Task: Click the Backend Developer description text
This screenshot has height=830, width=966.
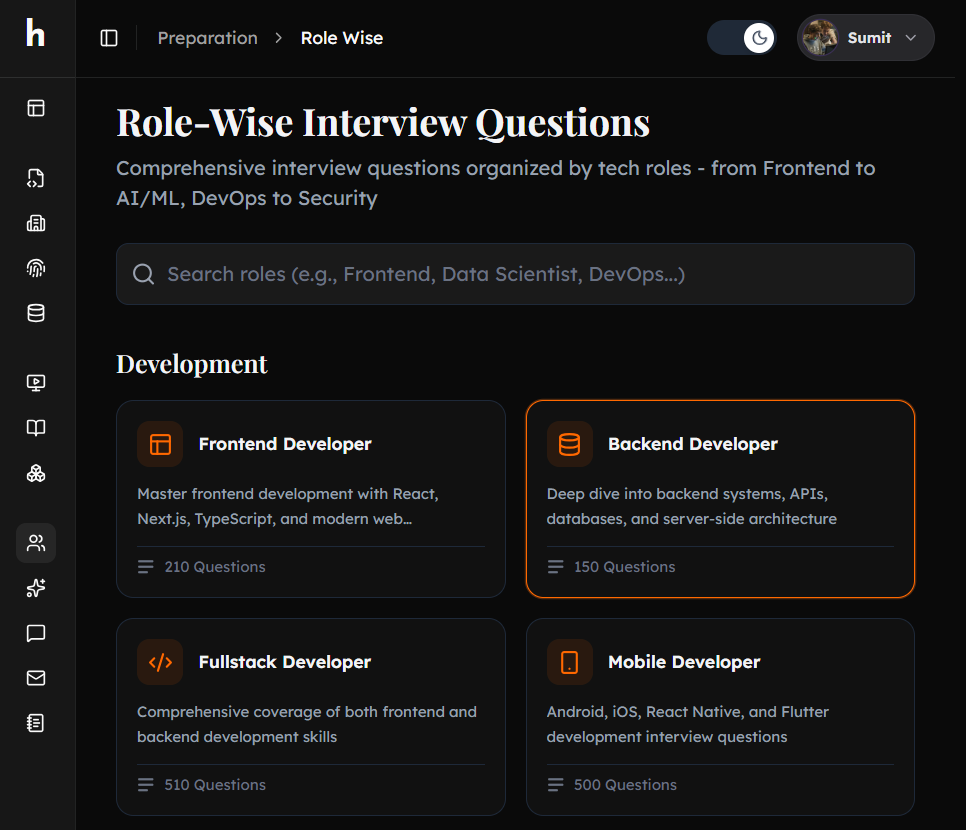Action: point(691,507)
